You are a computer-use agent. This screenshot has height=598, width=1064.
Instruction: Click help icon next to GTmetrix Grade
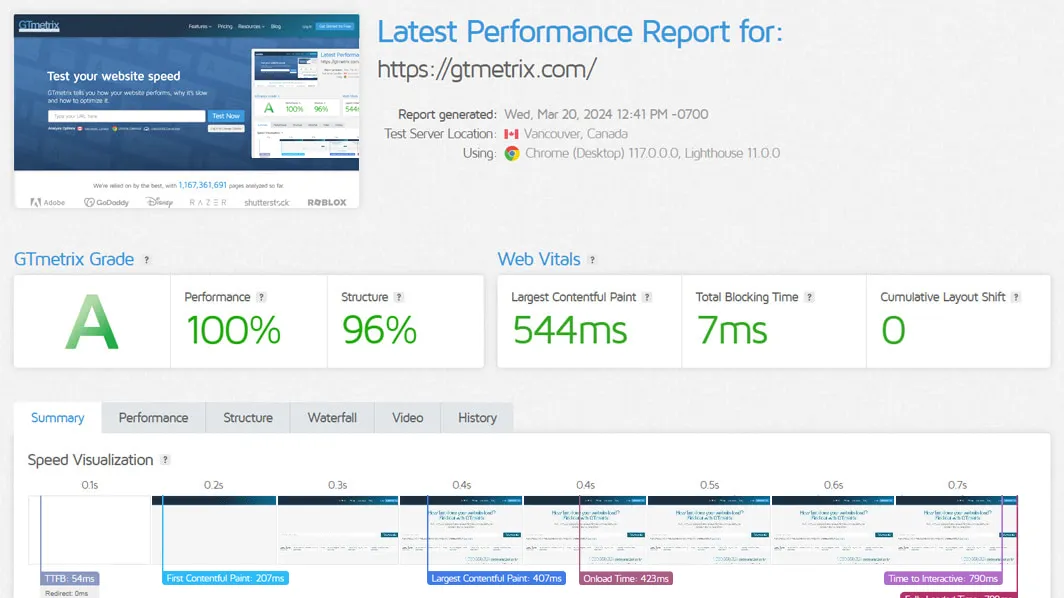pos(146,260)
